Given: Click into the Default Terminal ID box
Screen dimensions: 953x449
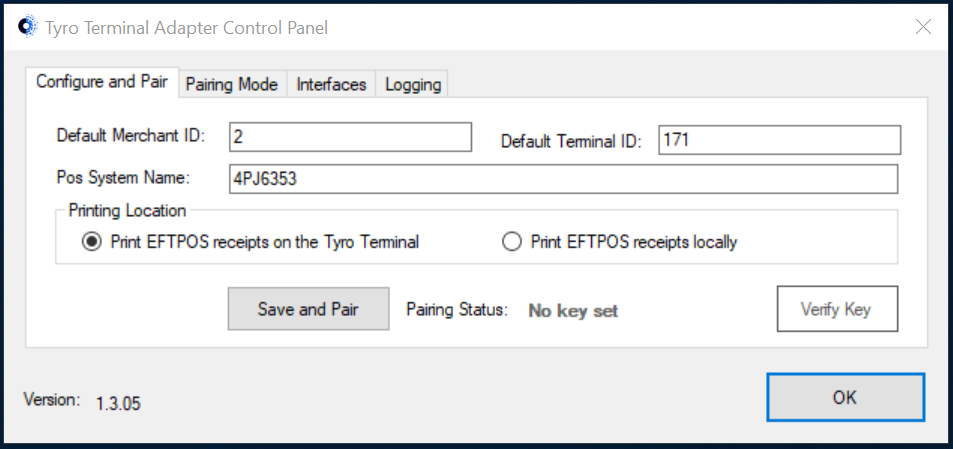Looking at the screenshot, I should (x=779, y=140).
